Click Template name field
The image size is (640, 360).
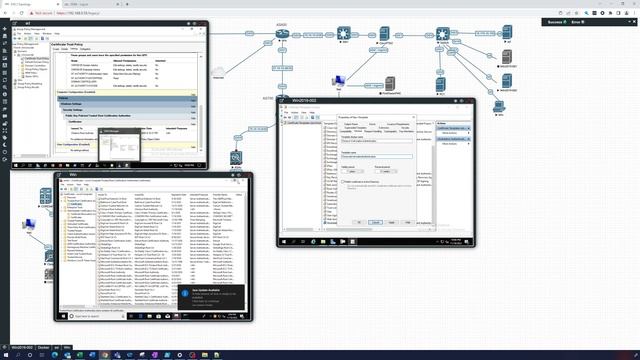point(377,156)
